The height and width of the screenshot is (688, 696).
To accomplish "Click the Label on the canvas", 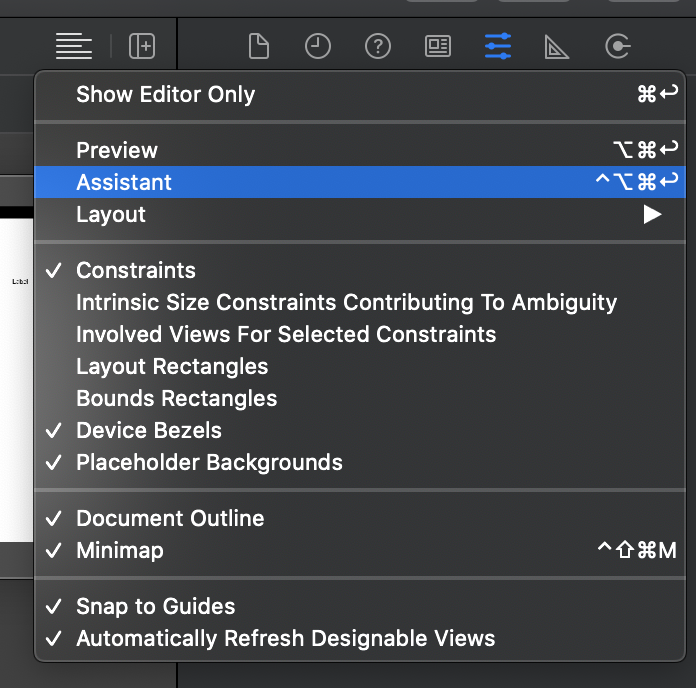I will [x=20, y=282].
